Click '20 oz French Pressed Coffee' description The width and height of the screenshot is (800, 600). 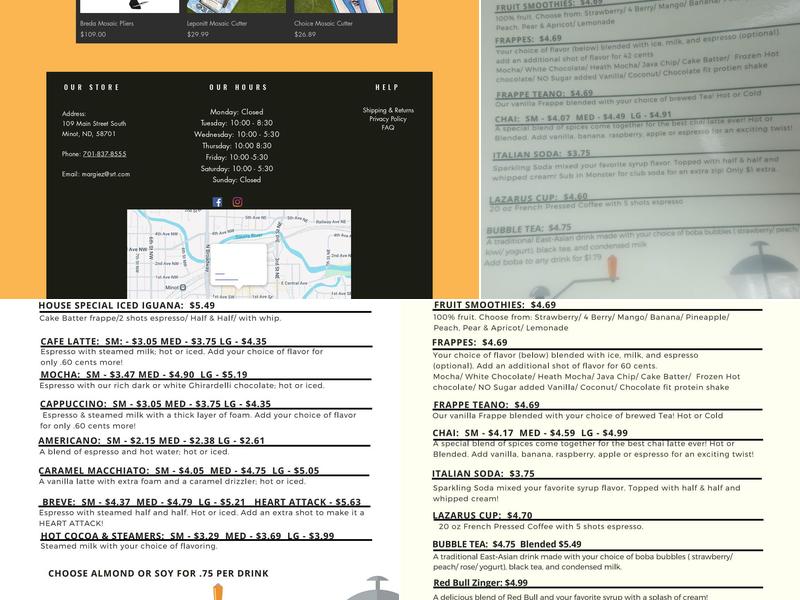click(541, 527)
